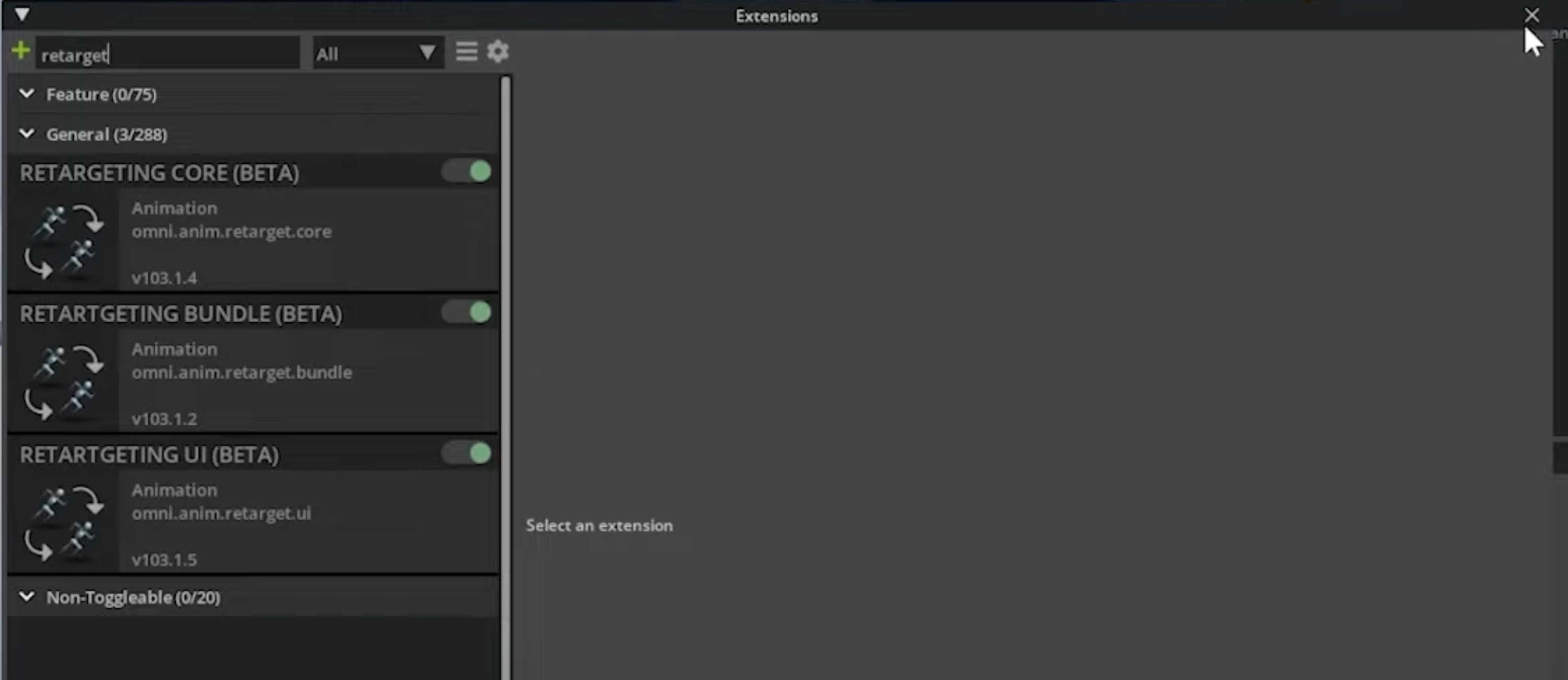The height and width of the screenshot is (680, 1568).
Task: Open the hamburger options menu icon
Action: (x=466, y=52)
